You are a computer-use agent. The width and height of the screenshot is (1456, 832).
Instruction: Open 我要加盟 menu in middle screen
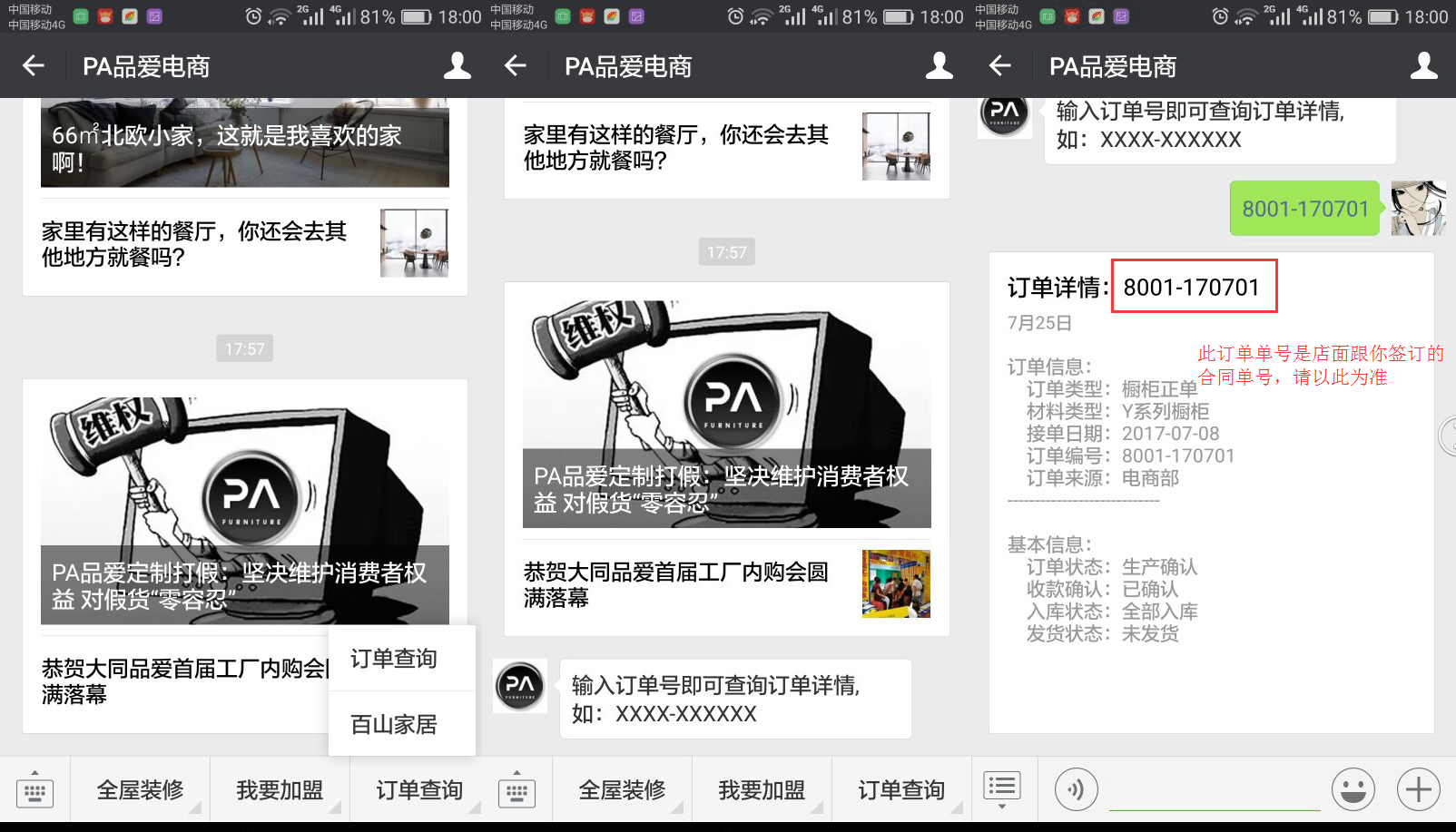pos(762,790)
